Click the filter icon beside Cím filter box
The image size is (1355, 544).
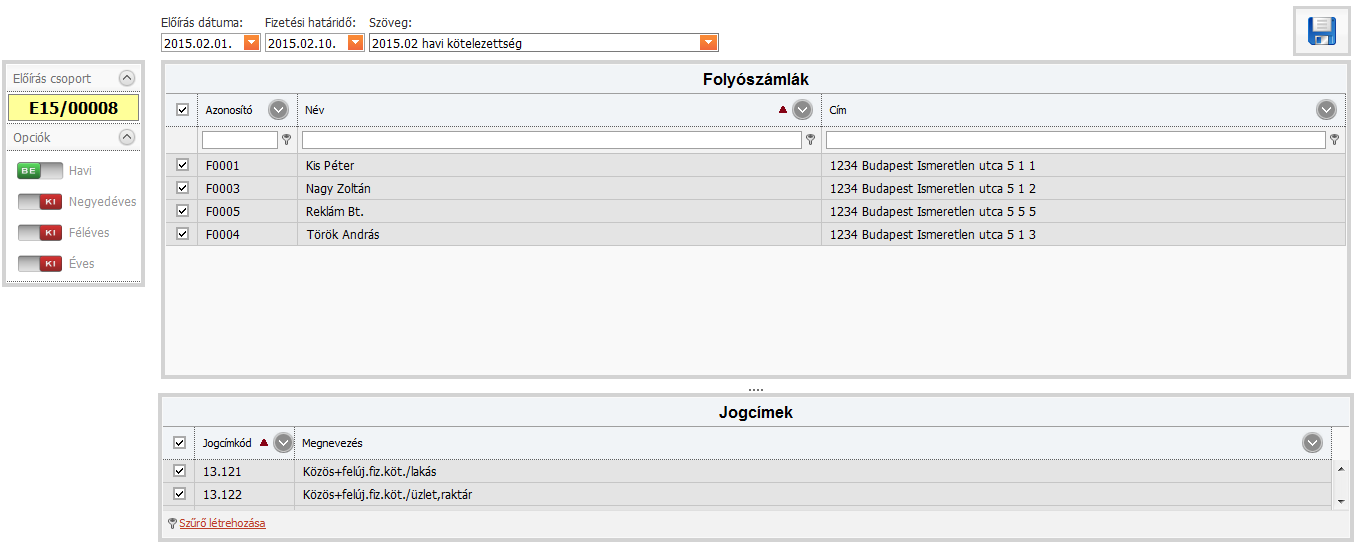pos(1334,140)
